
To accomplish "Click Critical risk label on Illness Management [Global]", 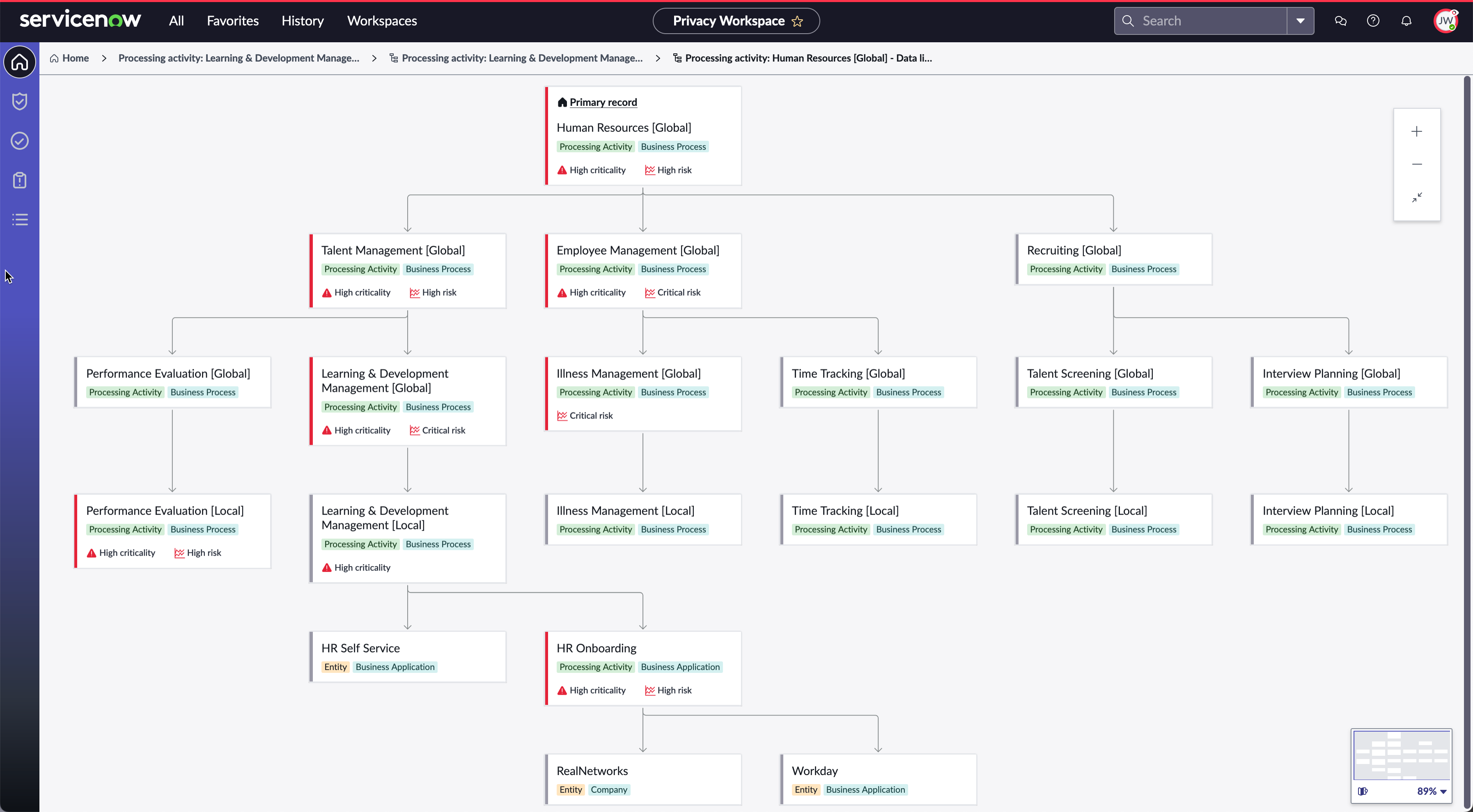I will pos(591,415).
